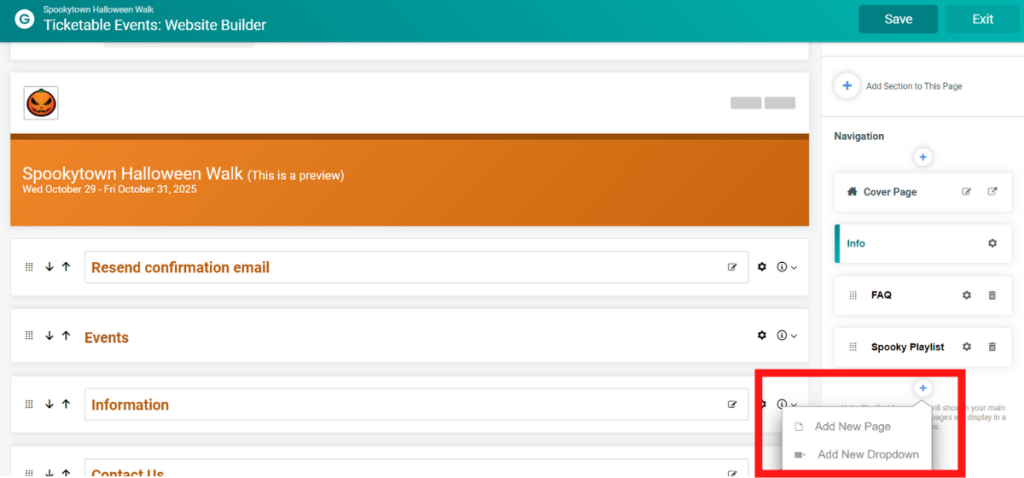
Task: Click the Information title field
Action: [417, 405]
